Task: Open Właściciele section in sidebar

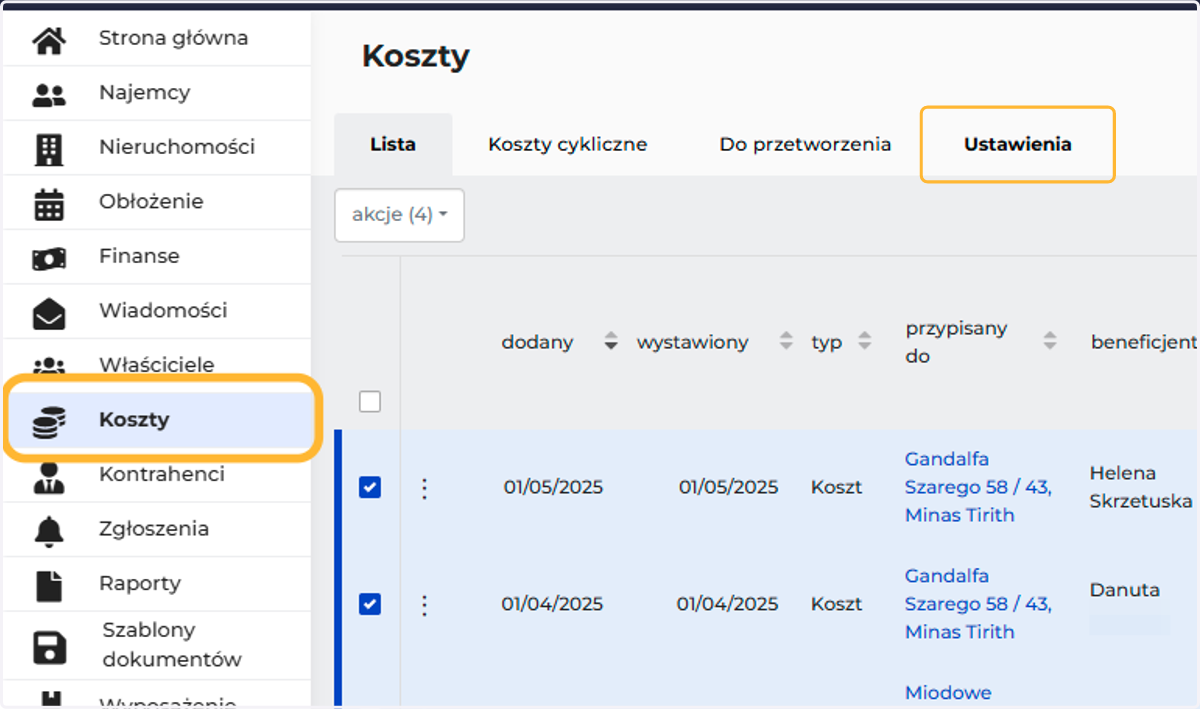Action: (156, 365)
